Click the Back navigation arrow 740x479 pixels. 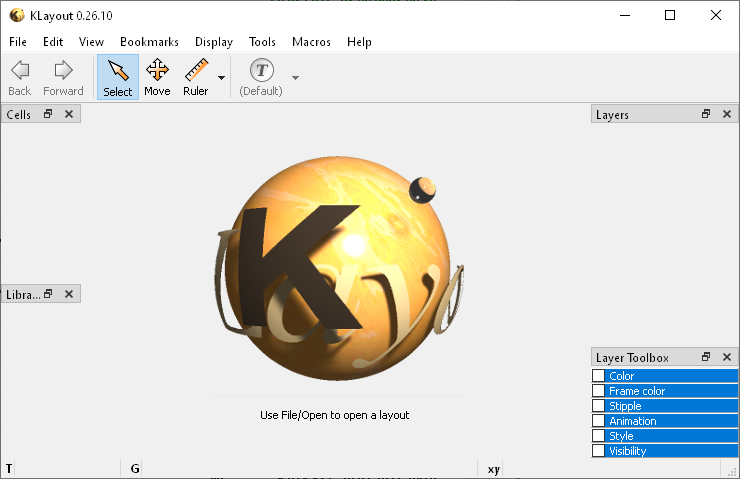pos(20,77)
